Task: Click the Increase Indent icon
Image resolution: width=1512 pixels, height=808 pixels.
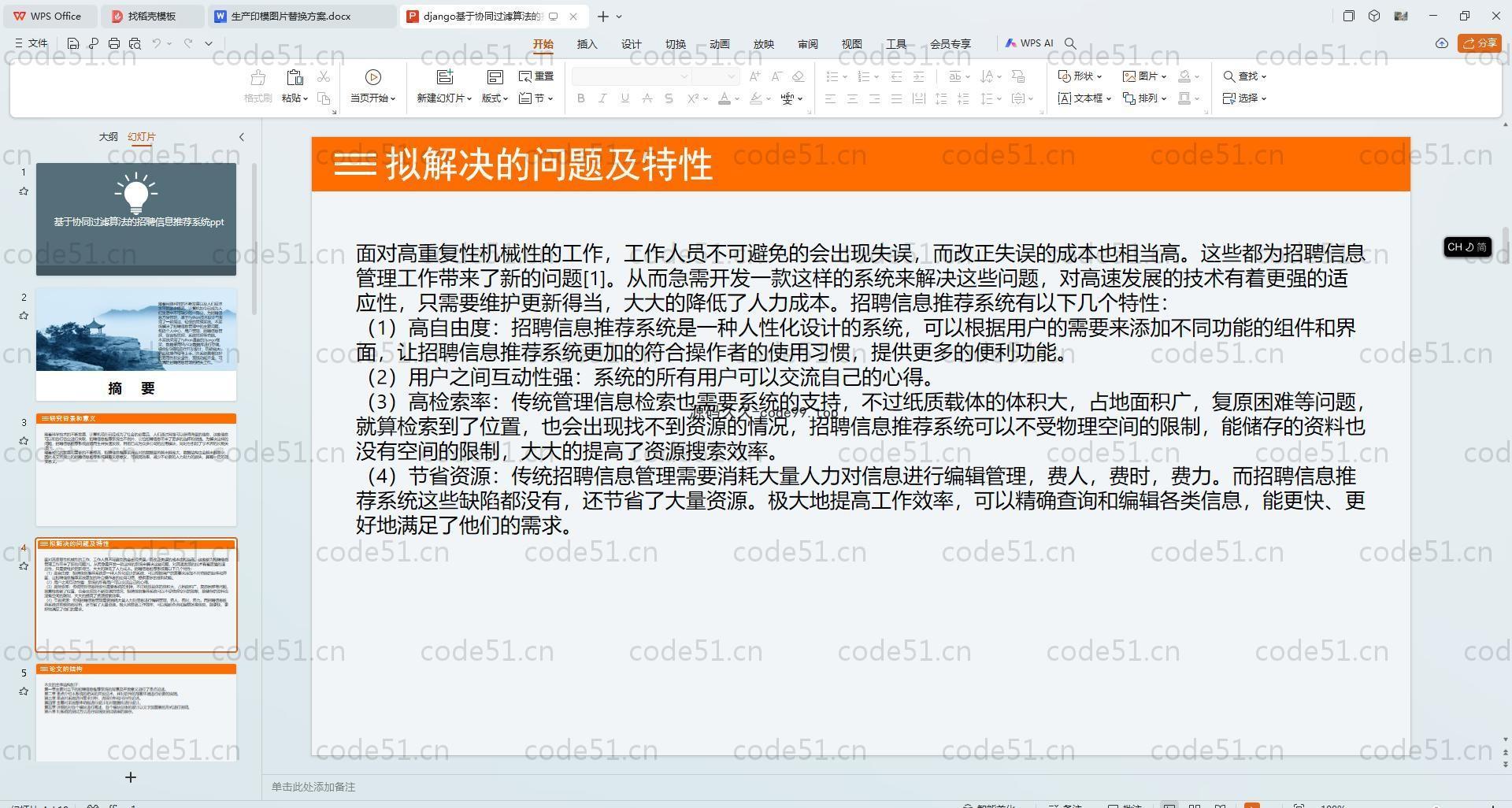Action: pyautogui.click(x=918, y=76)
